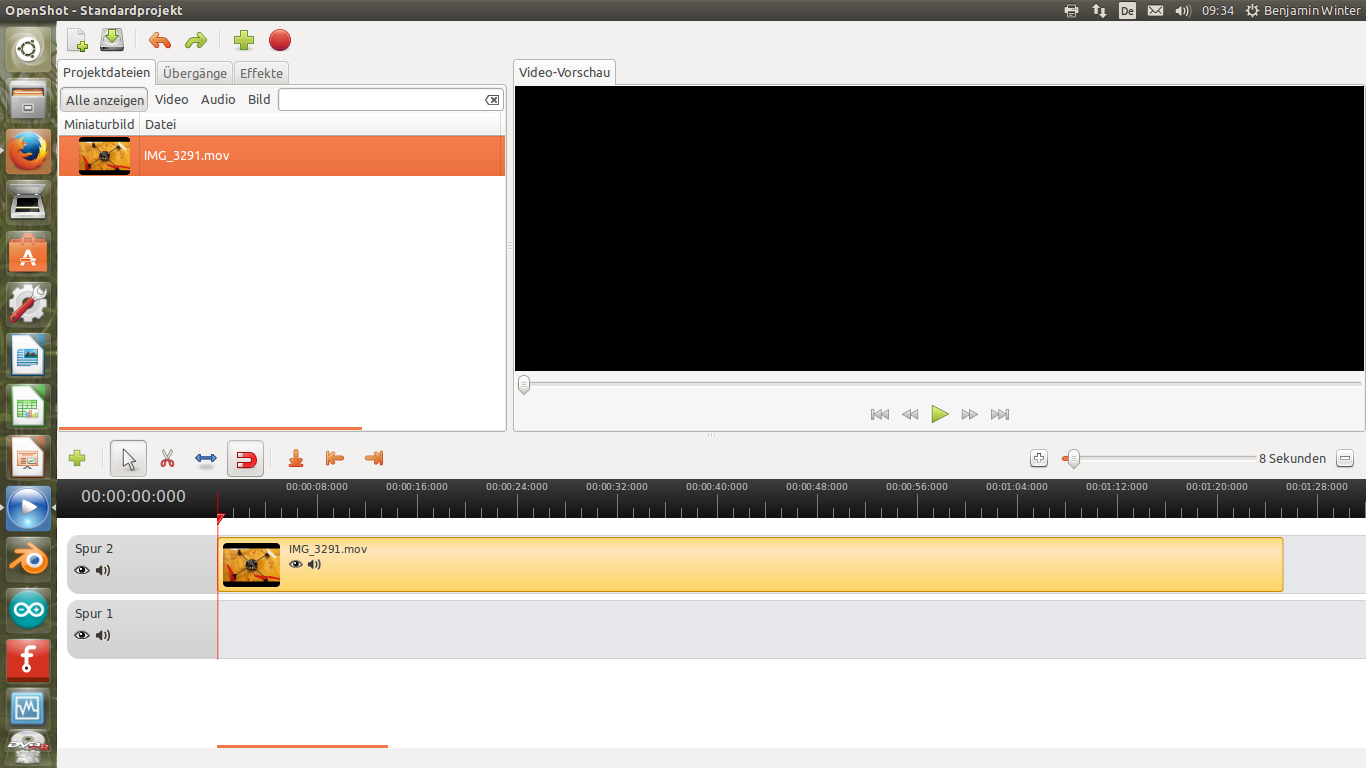Click the Spur 1 track label
This screenshot has width=1366, height=768.
[x=94, y=614]
